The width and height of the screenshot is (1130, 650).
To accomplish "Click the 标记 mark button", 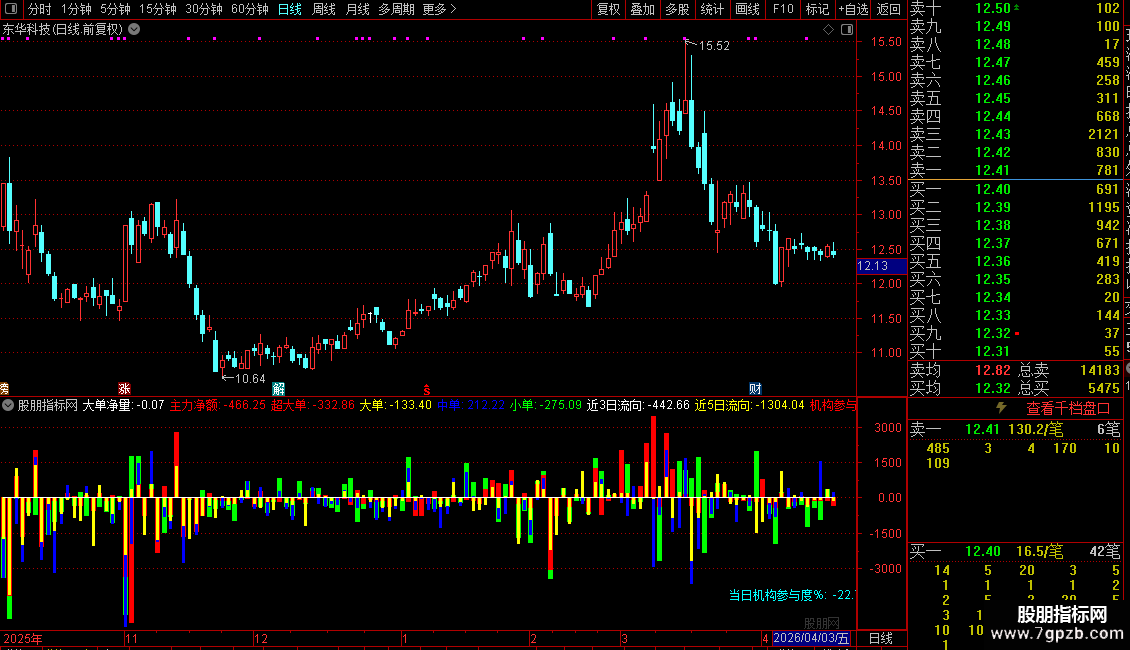I will click(x=817, y=9).
